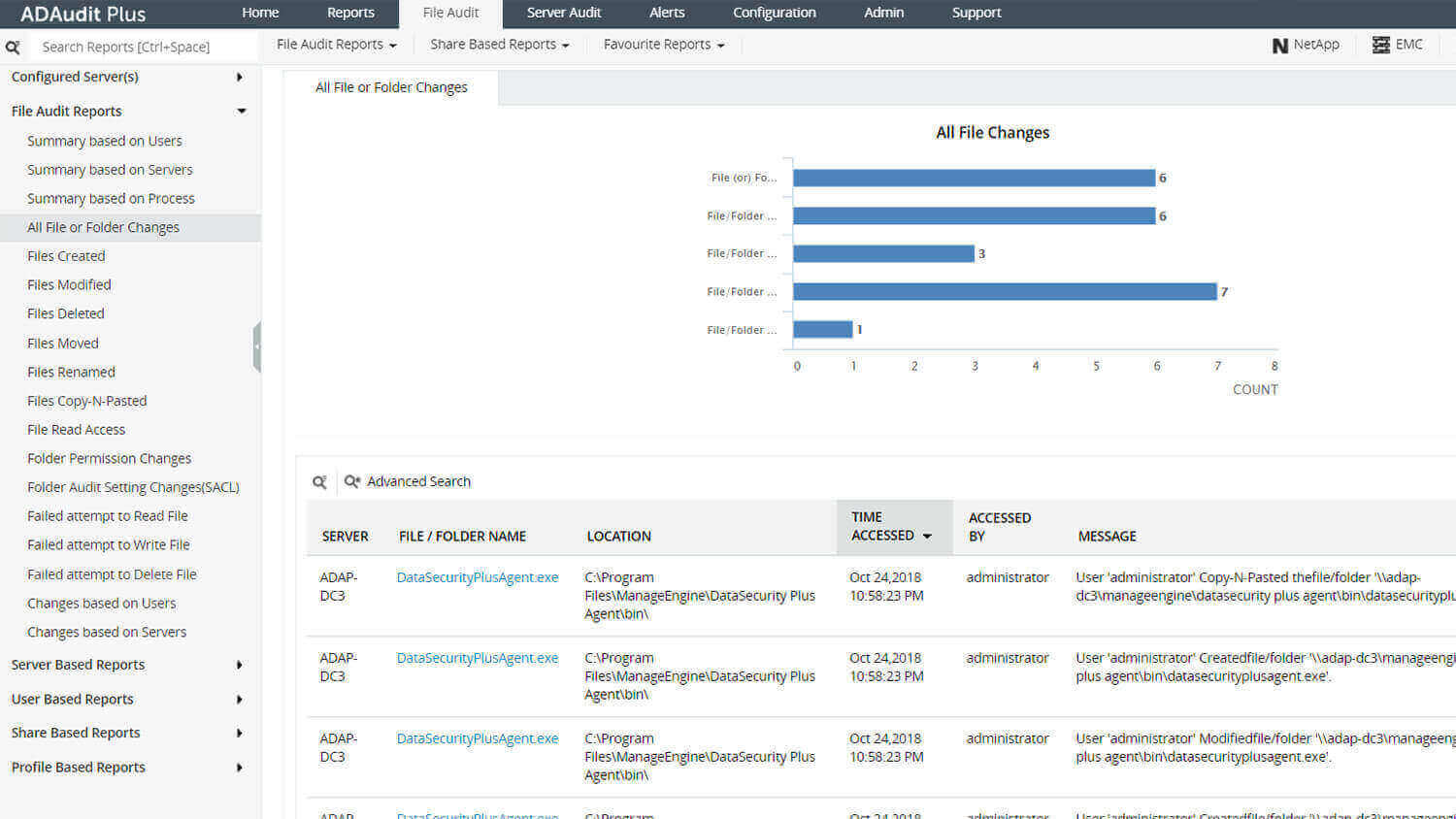The height and width of the screenshot is (819, 1456).
Task: Click the search magnifier icon in the sidebar
Action: point(13,47)
